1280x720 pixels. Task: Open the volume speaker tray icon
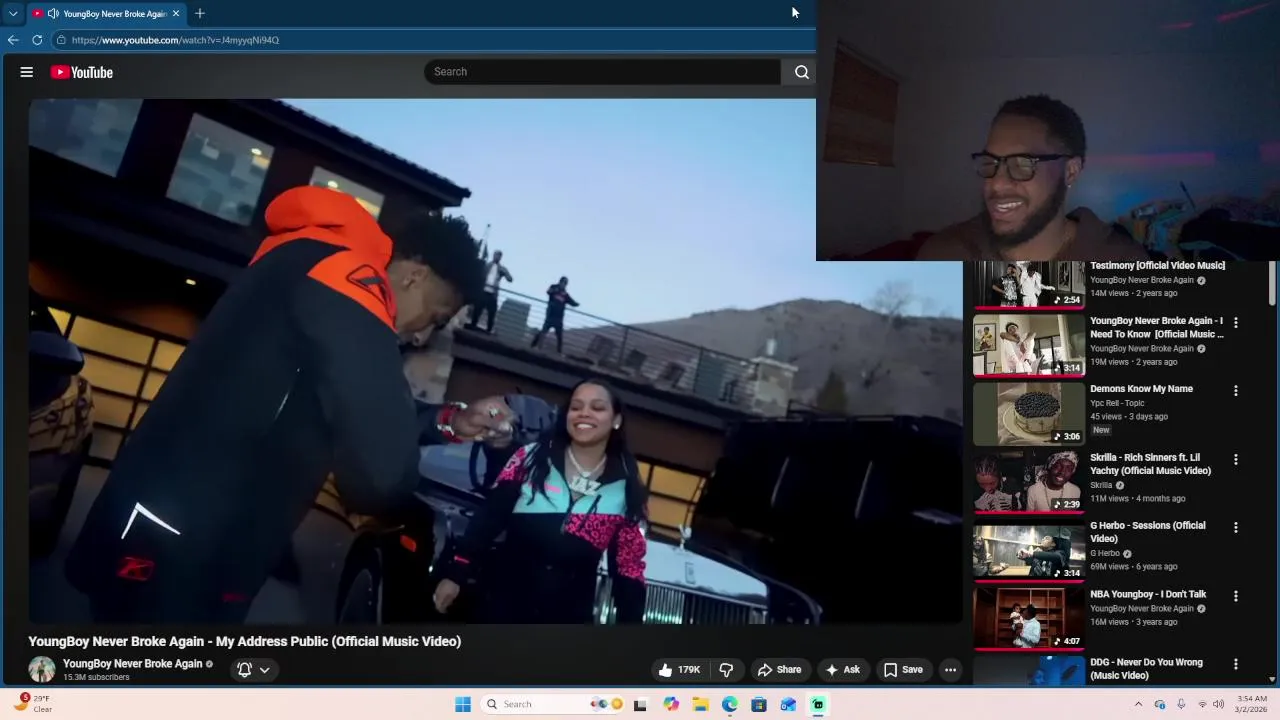pyautogui.click(x=1218, y=704)
